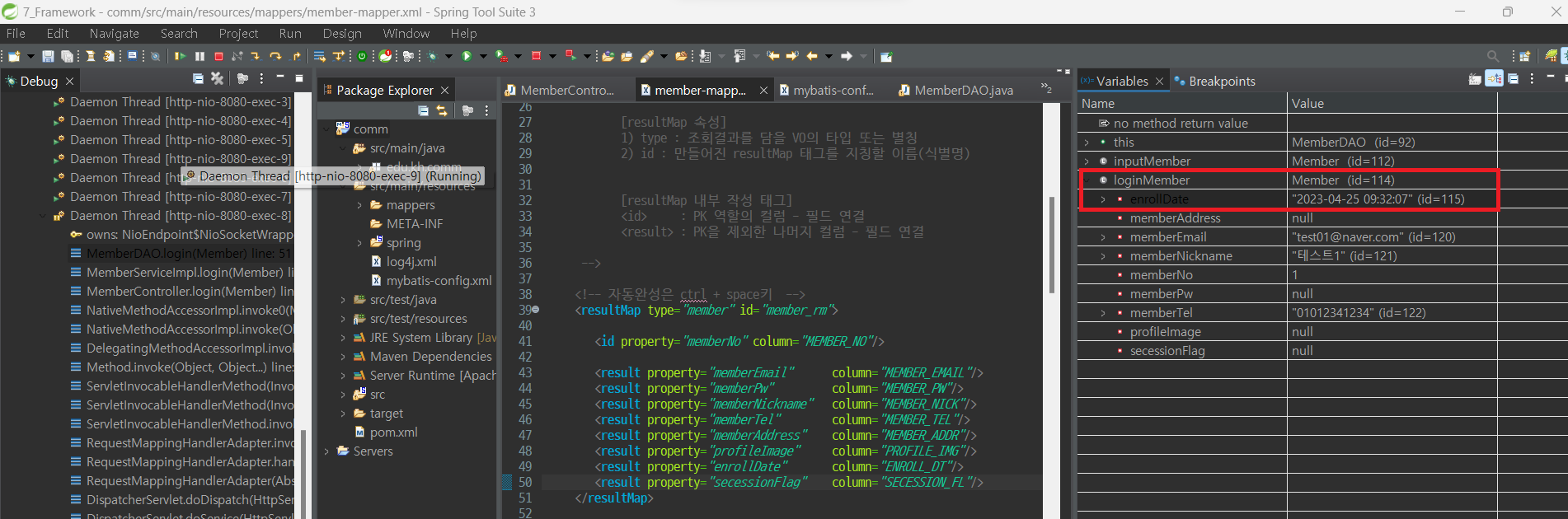
Task: Click the Suspend debug icon
Action: 200,56
